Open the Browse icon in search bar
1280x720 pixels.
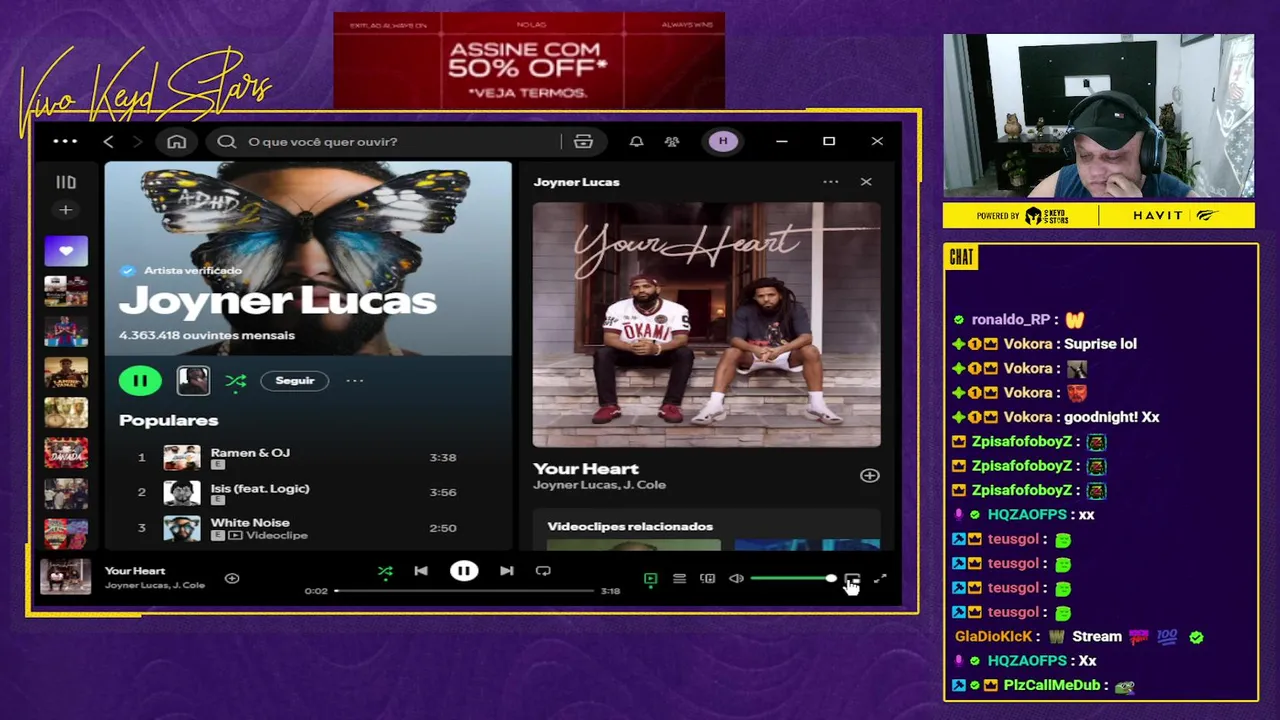coord(583,142)
